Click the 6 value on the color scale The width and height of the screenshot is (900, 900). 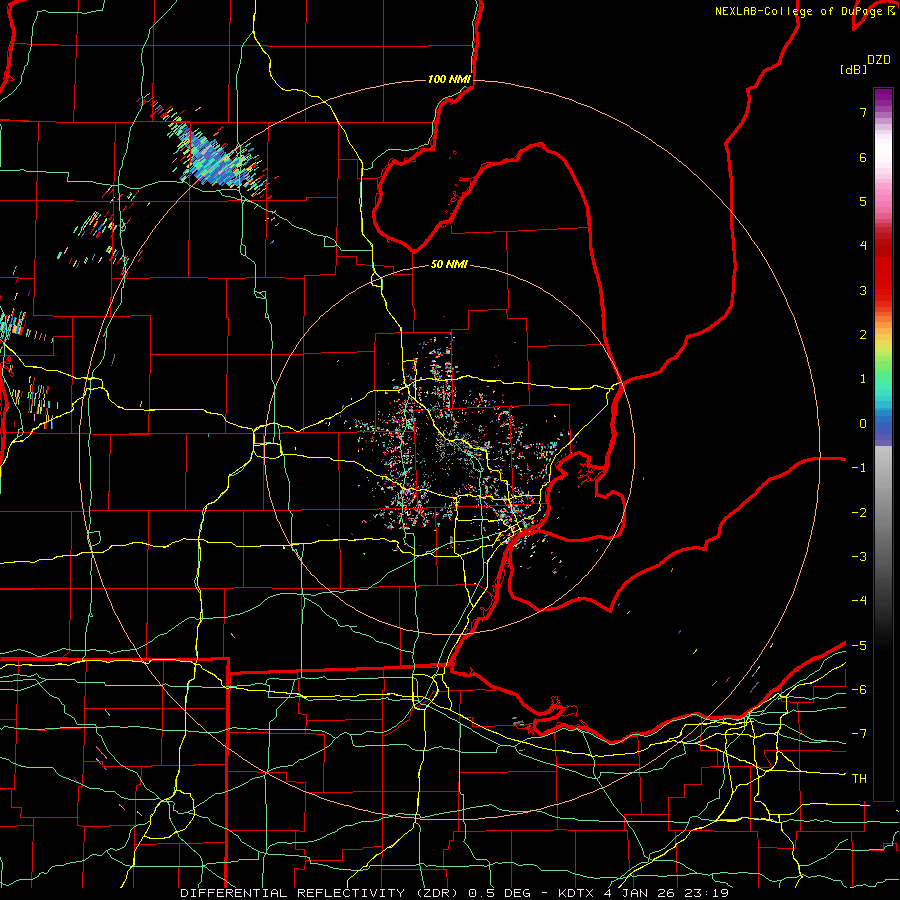click(x=863, y=157)
